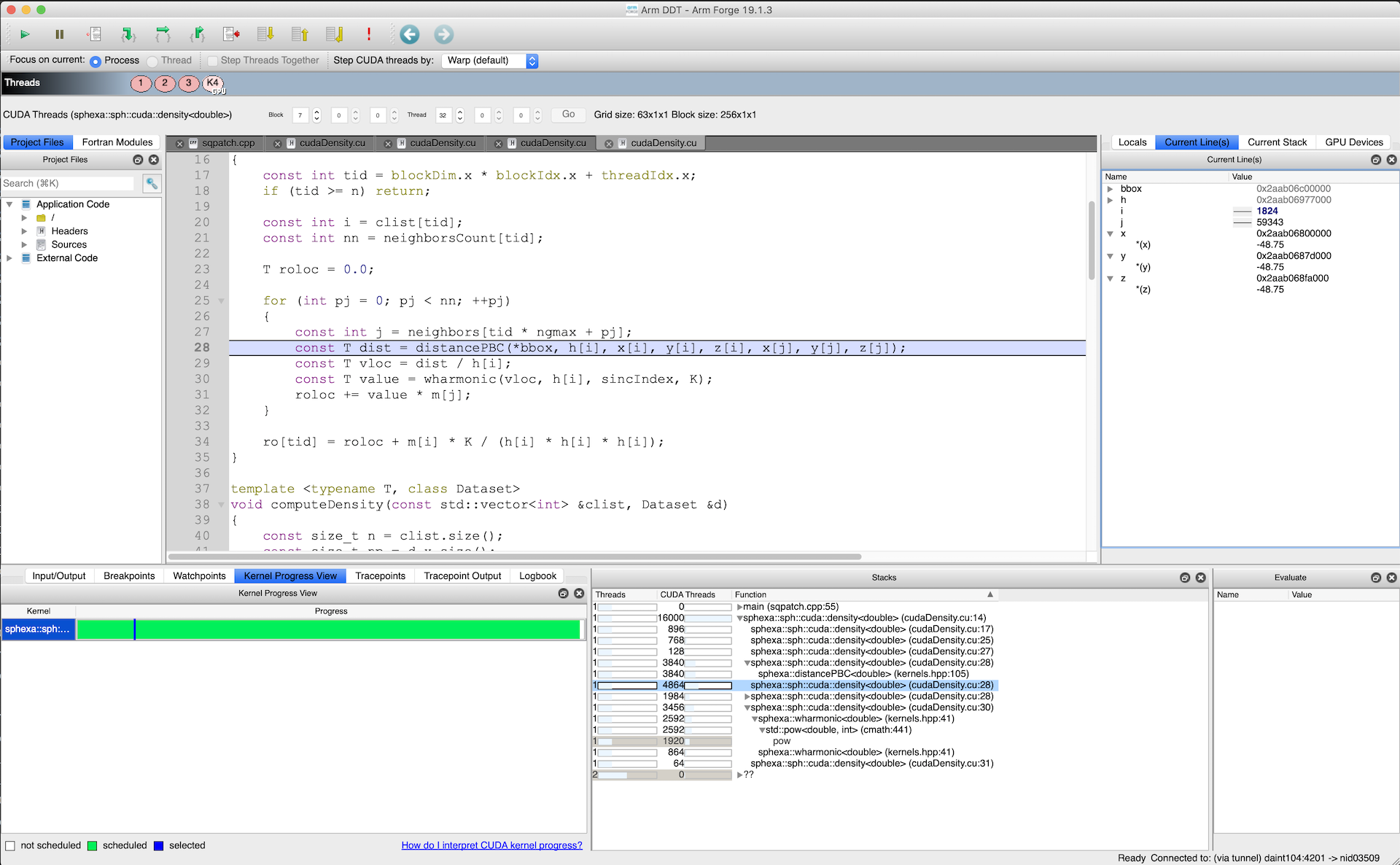
Task: Select the Process focus radio button
Action: 96,61
